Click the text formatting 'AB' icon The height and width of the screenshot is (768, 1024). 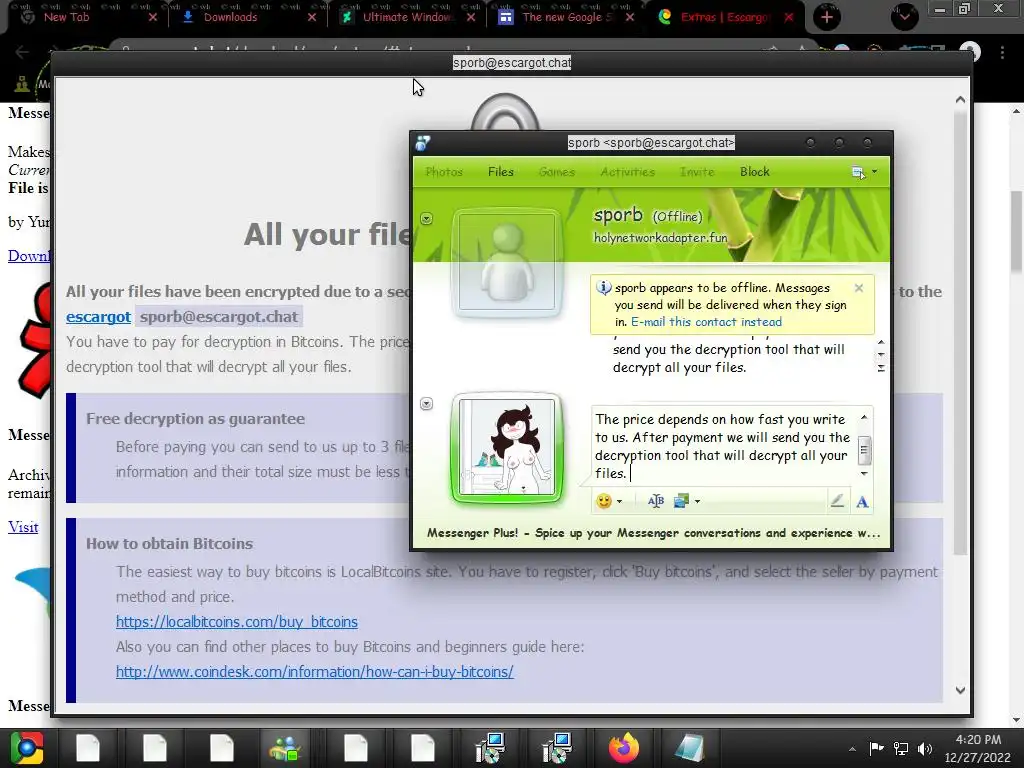(x=656, y=501)
